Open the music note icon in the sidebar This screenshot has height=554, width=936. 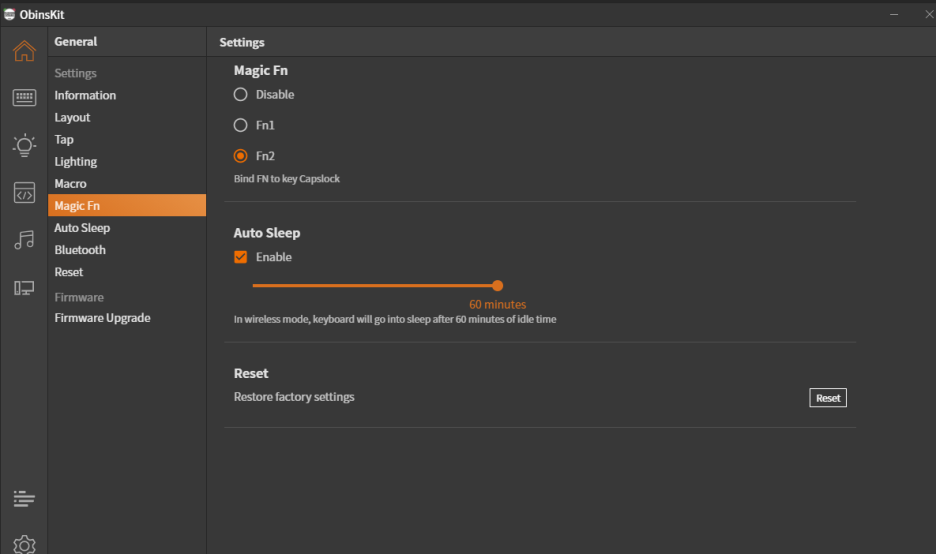[24, 240]
